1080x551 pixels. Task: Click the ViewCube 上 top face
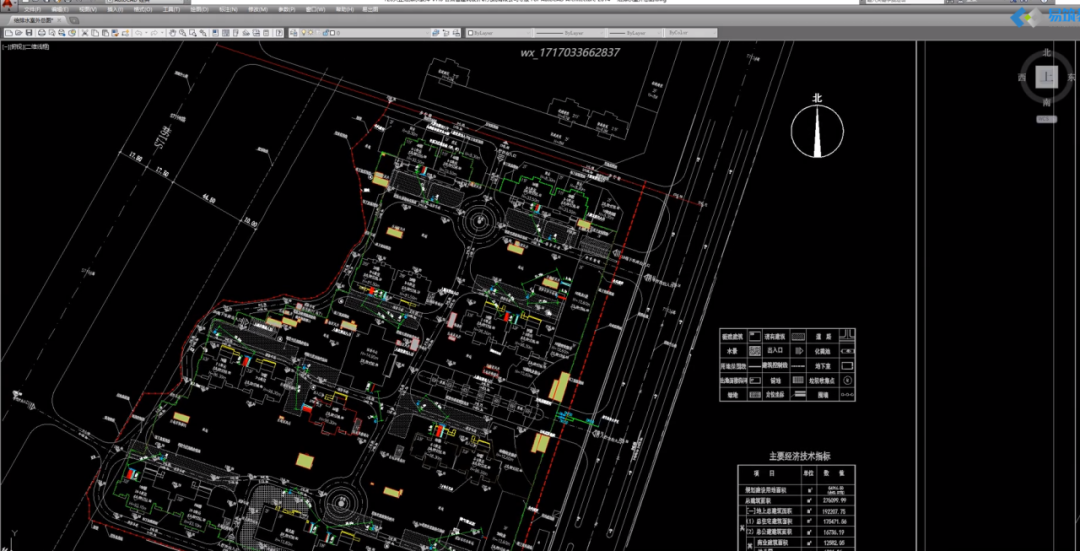[1046, 77]
